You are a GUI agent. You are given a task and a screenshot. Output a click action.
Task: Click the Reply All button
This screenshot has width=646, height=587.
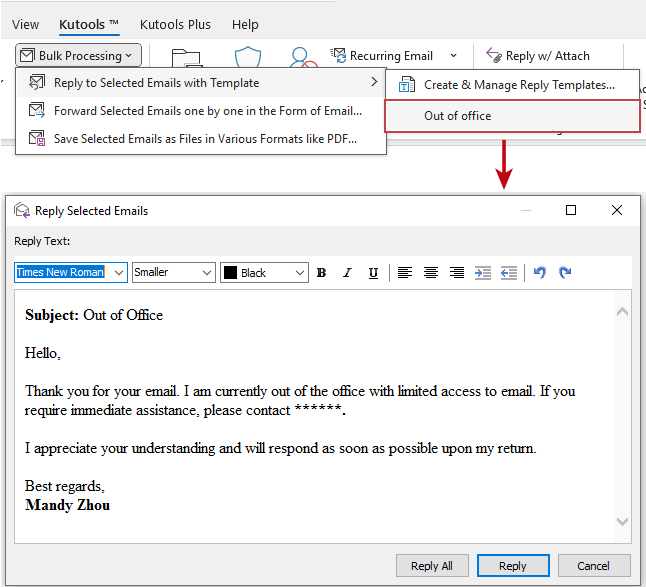coord(432,566)
